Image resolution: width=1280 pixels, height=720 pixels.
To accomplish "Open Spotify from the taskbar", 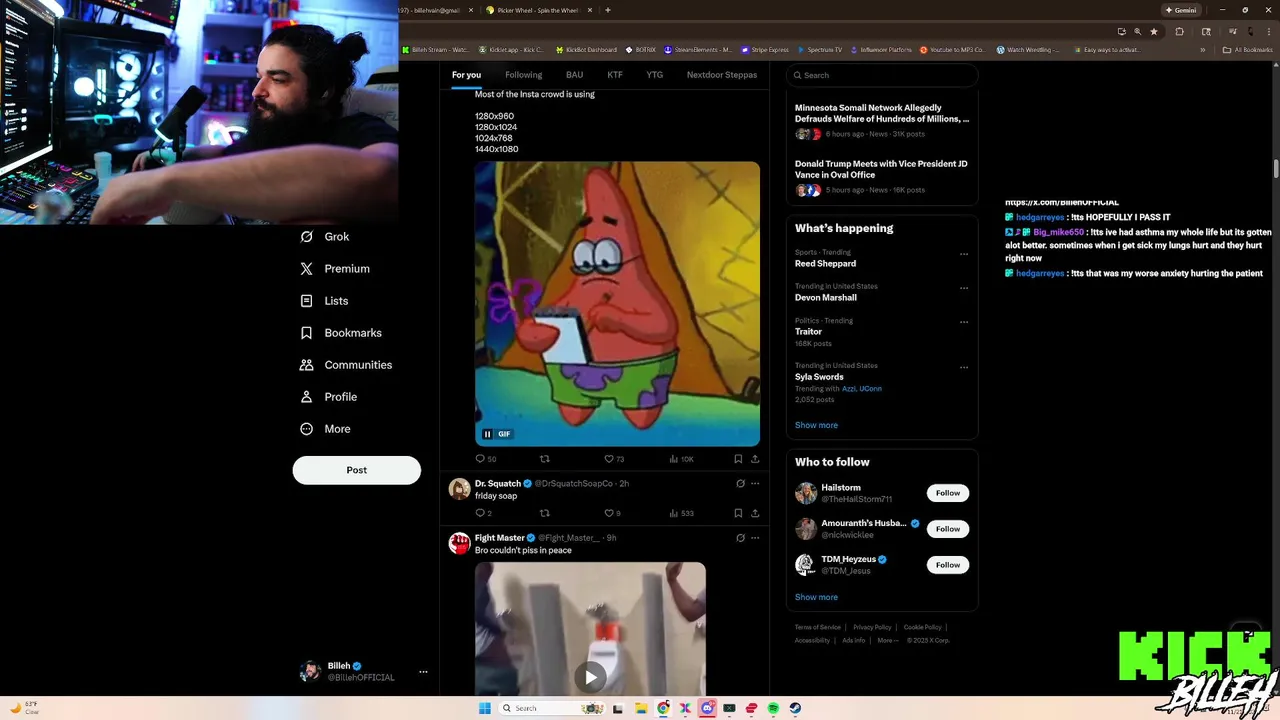I will (x=774, y=708).
